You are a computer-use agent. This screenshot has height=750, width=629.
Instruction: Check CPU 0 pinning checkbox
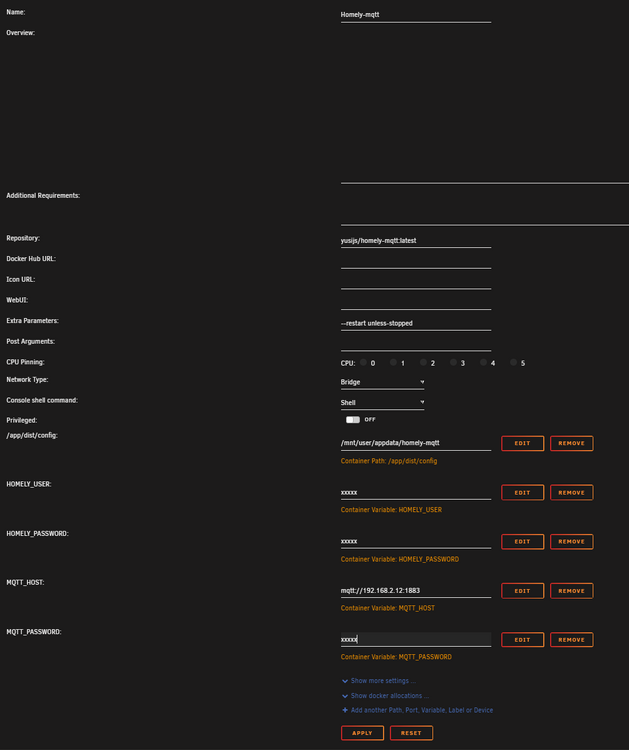pyautogui.click(x=364, y=363)
